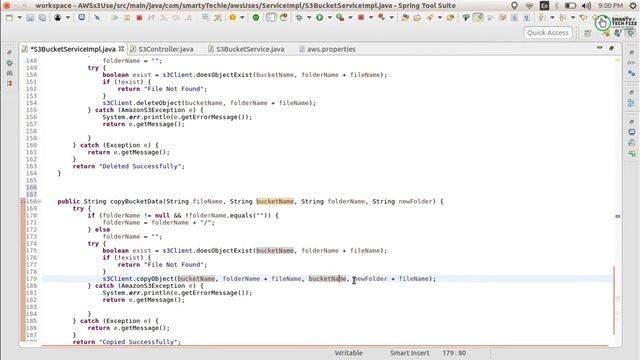This screenshot has width=640, height=360.
Task: Click the New file toolbar icon
Action: 9,18
